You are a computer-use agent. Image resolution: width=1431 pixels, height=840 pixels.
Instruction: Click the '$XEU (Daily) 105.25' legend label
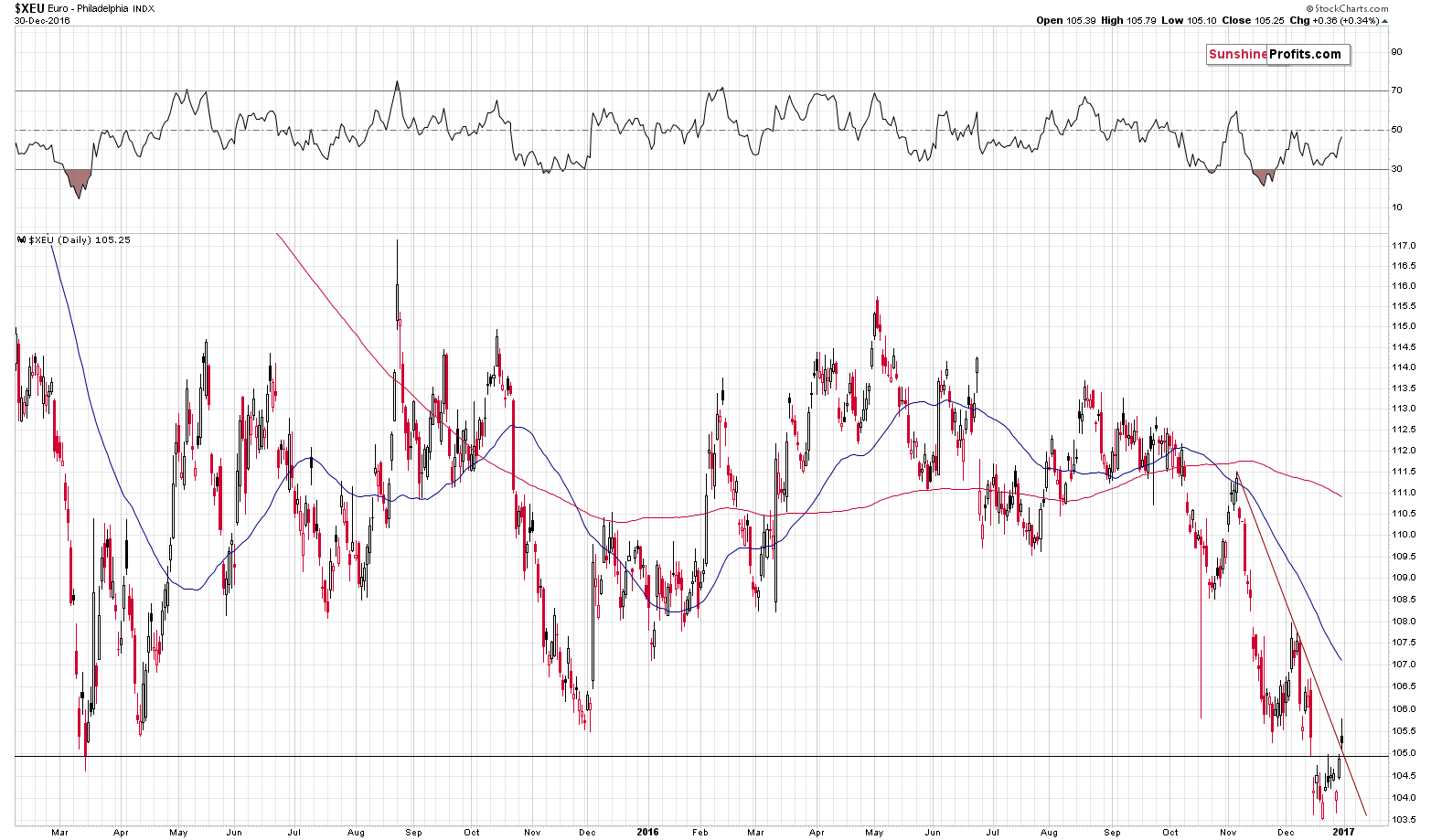[80, 239]
